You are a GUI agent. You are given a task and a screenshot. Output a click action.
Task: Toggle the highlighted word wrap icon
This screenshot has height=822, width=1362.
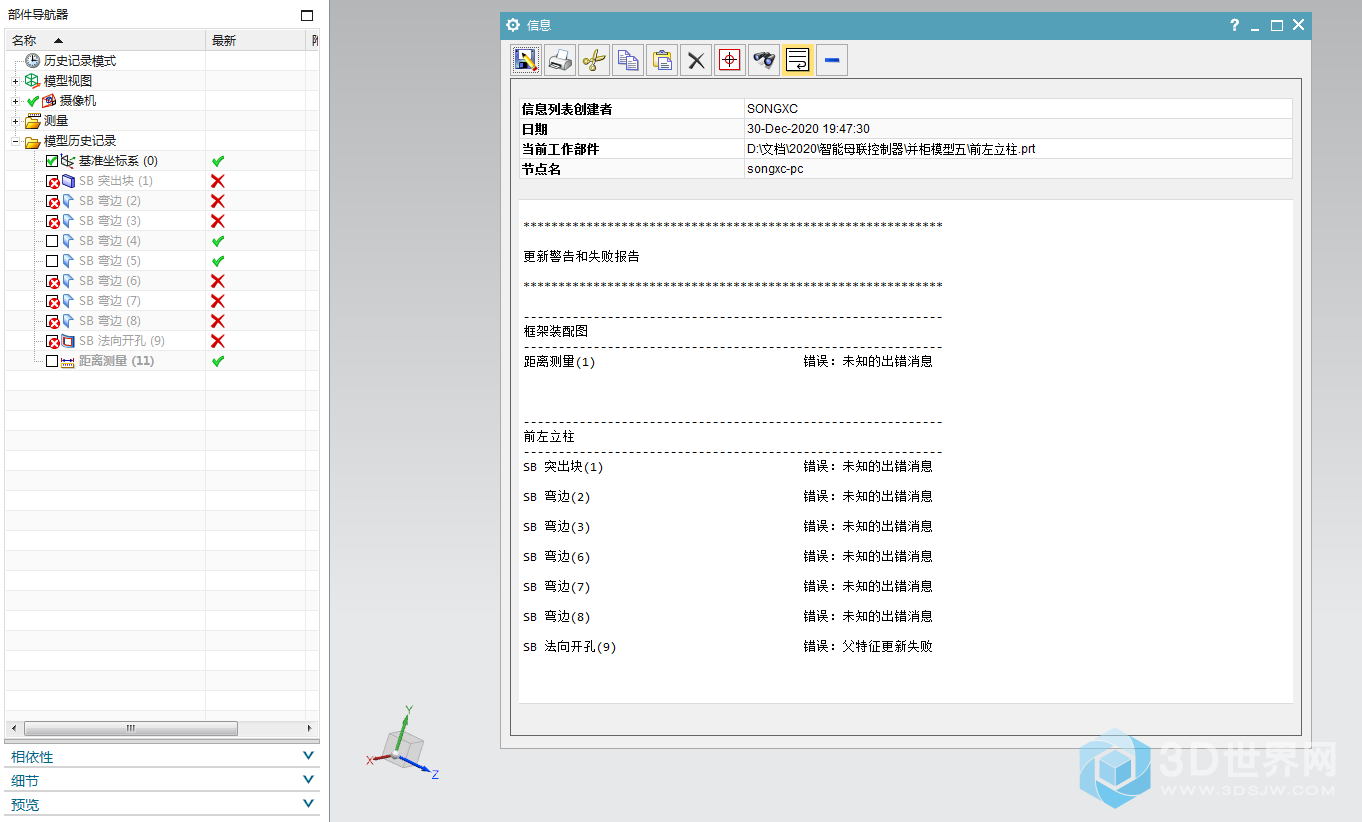tap(797, 60)
